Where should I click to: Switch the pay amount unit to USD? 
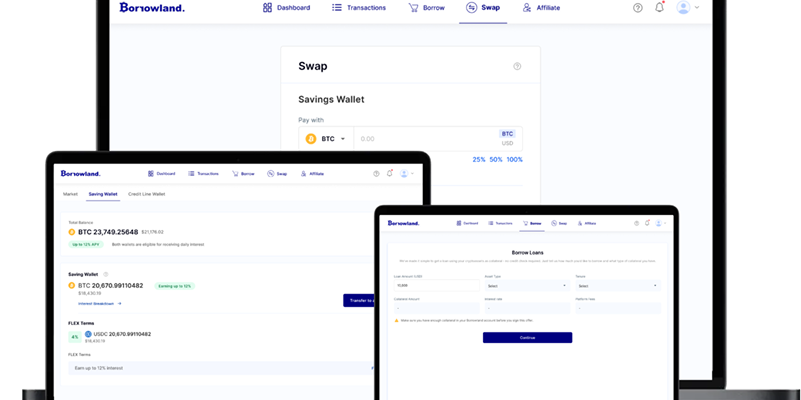[x=507, y=143]
